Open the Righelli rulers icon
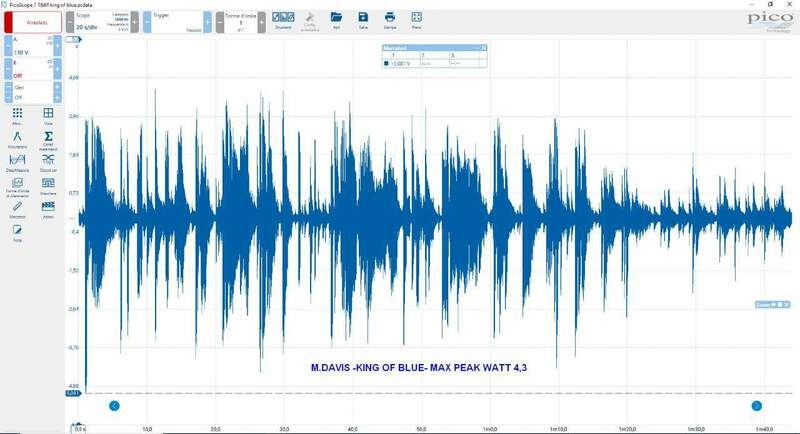 [17, 209]
